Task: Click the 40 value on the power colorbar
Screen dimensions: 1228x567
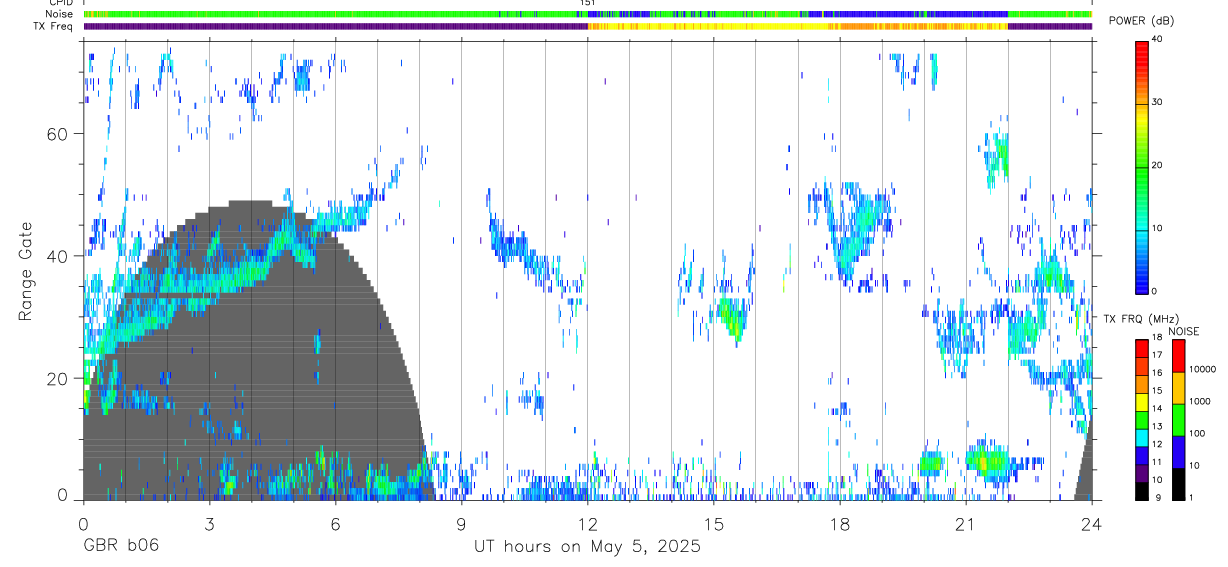Action: (1159, 40)
